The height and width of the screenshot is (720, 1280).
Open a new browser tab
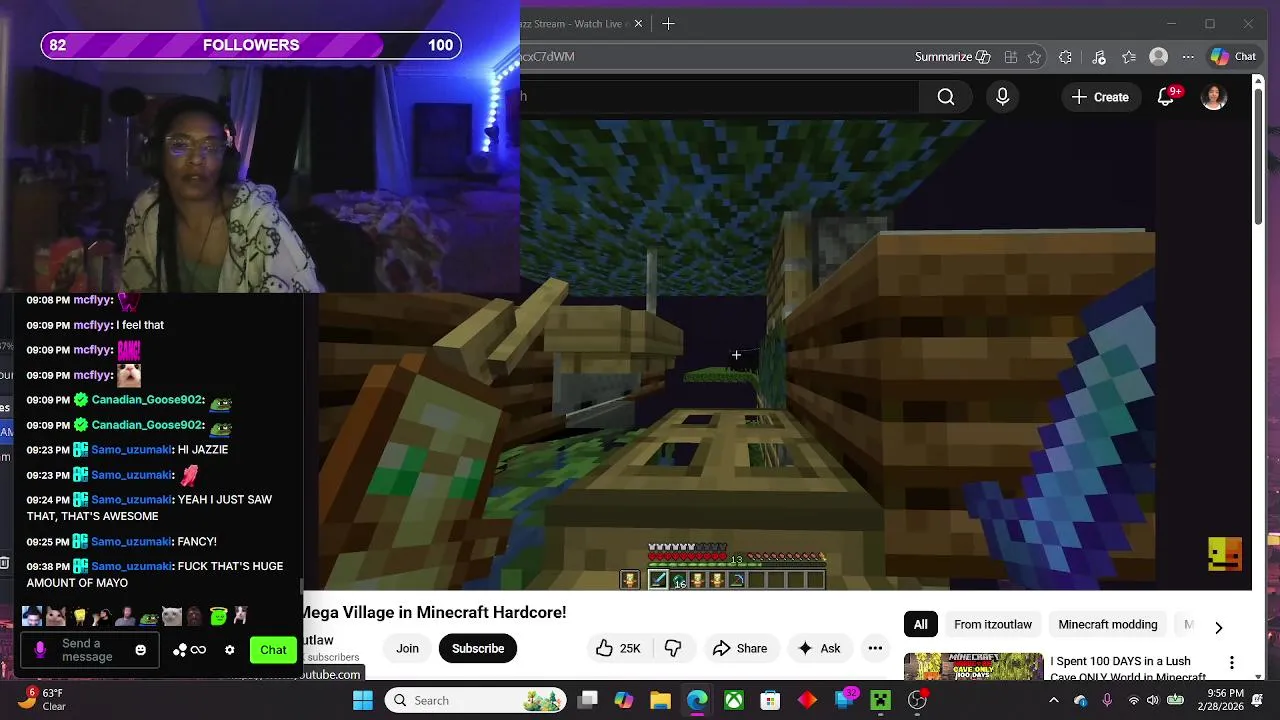(x=668, y=23)
